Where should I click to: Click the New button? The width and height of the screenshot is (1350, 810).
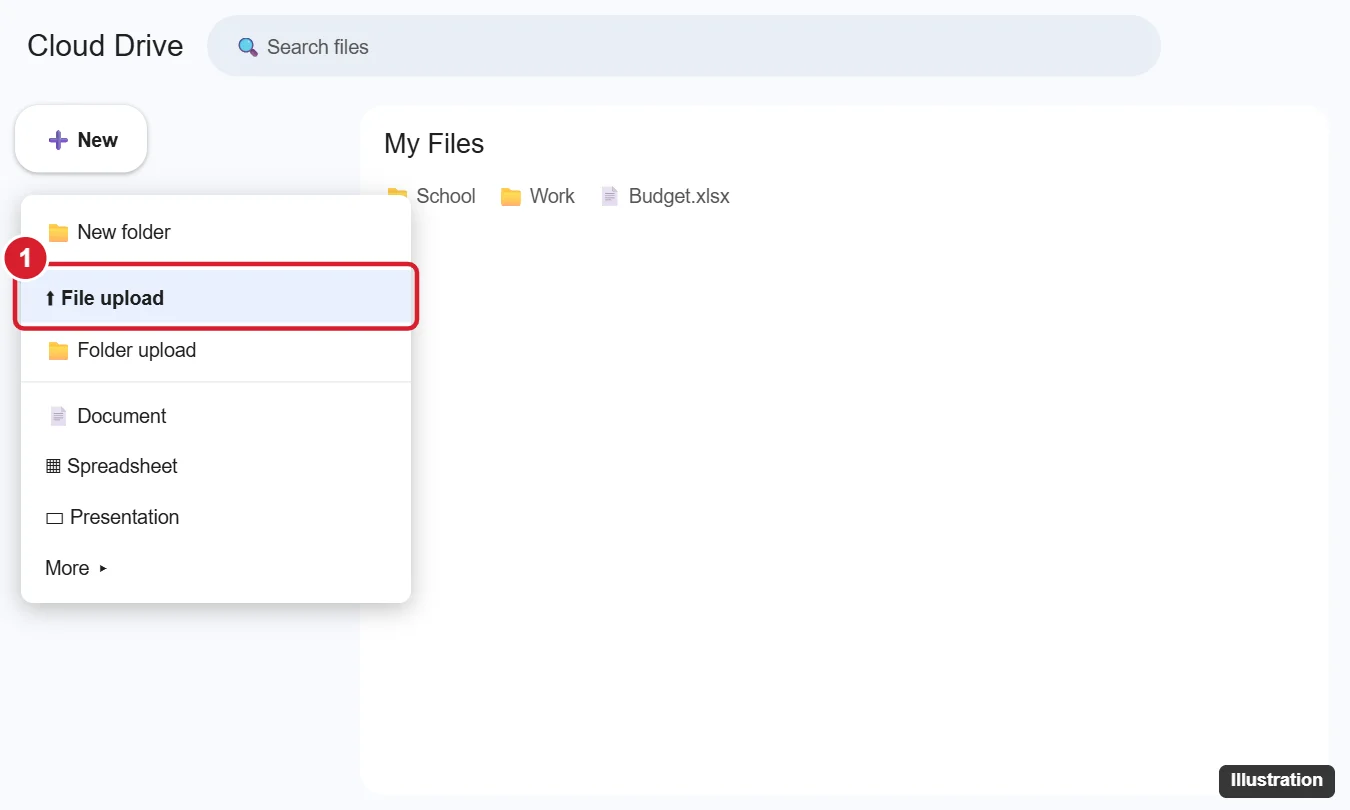coord(81,140)
